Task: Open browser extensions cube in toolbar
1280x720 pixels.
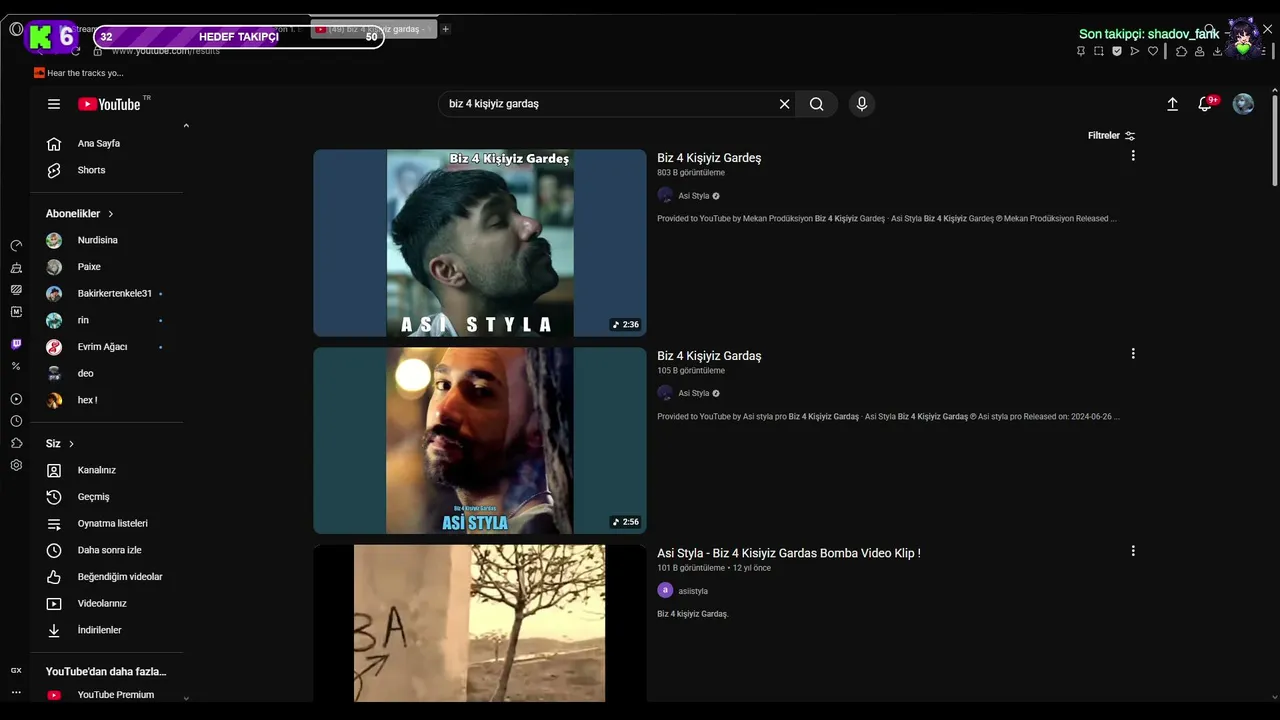Action: pos(1181,51)
